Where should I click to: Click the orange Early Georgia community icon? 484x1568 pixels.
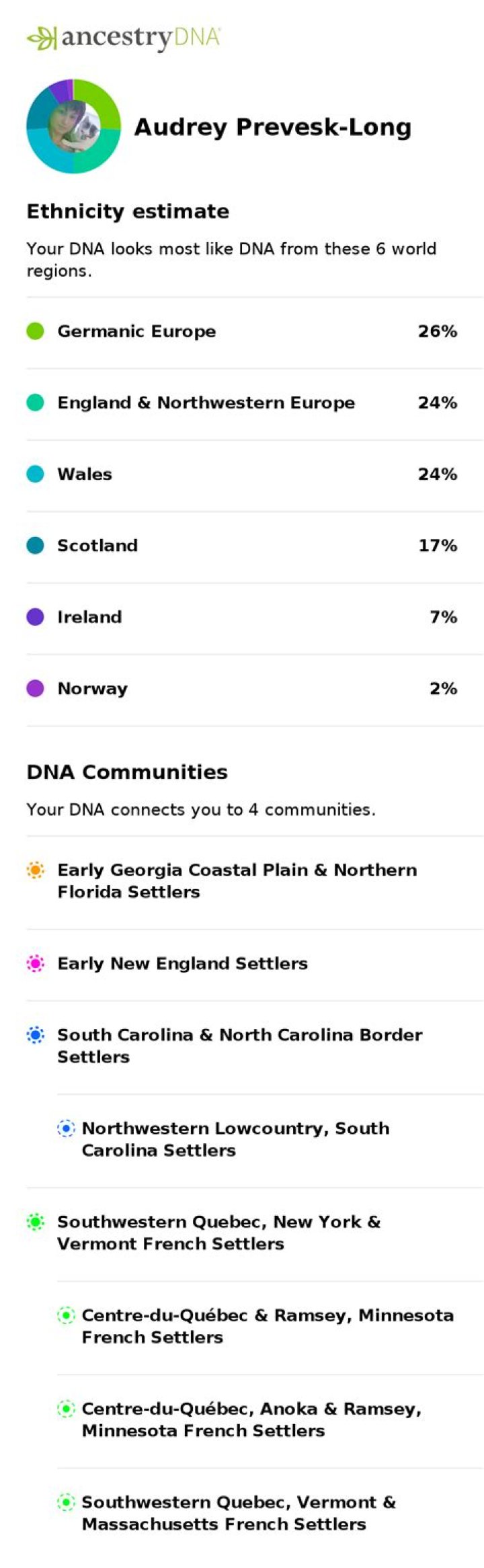click(35, 870)
